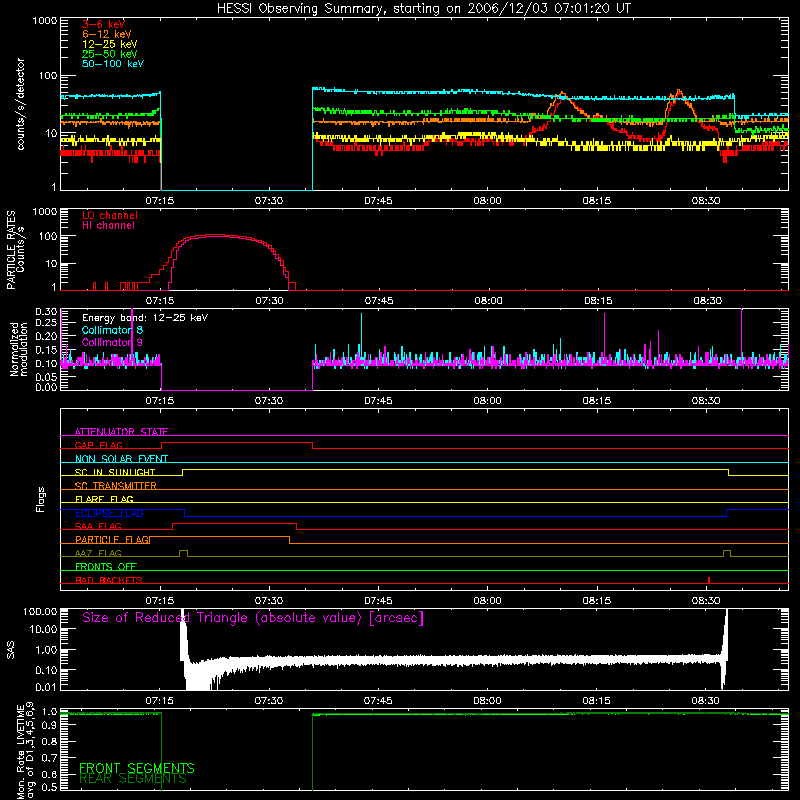The width and height of the screenshot is (800, 800).
Task: Click the FRONT SEGMENTS legend label
Action: click(x=137, y=768)
